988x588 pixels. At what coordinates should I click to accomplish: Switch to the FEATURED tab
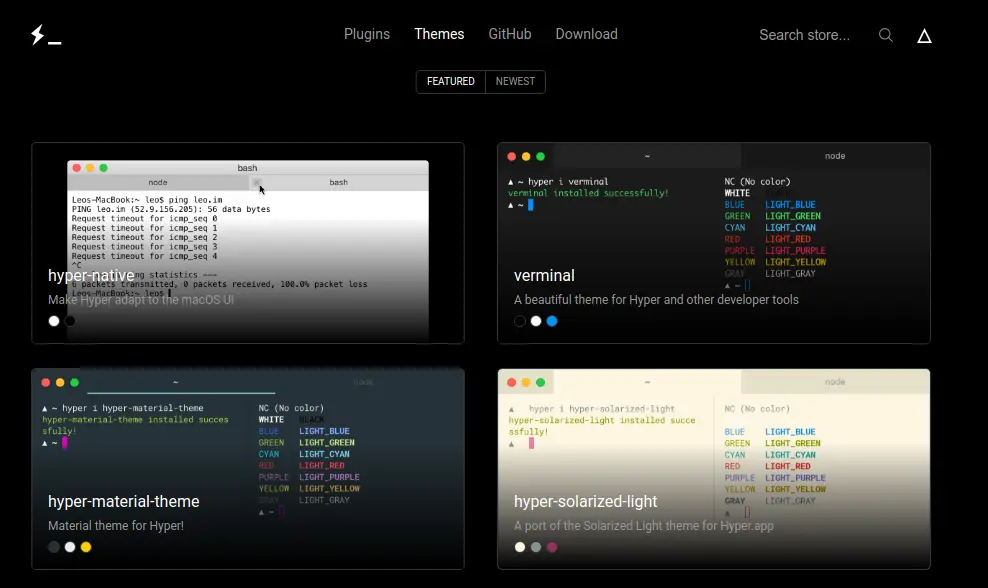click(450, 81)
